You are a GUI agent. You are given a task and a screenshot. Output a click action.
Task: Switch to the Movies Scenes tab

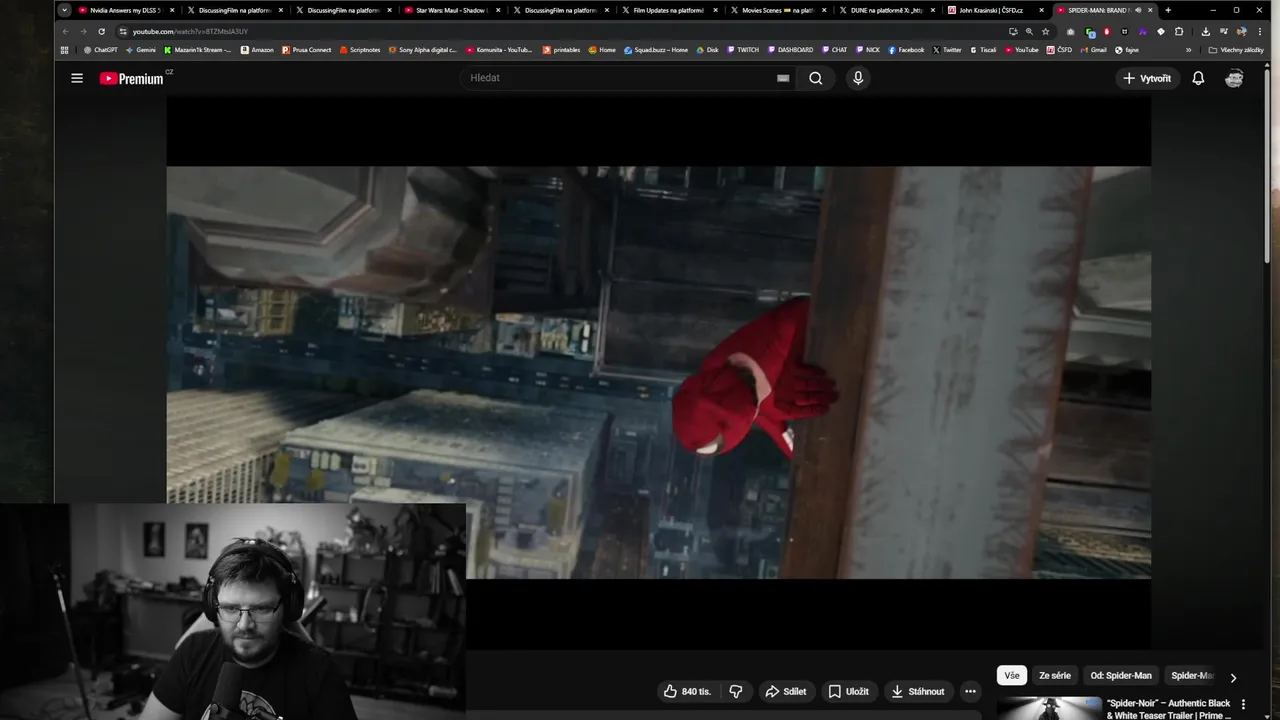[777, 10]
